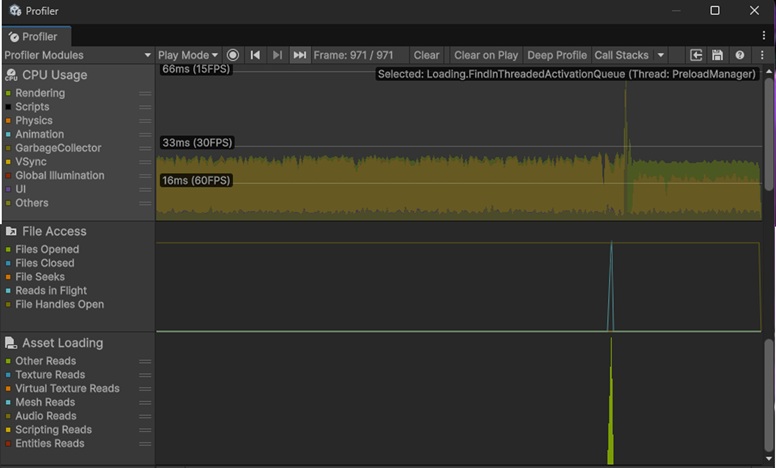Click the Unity icon in title bar
The height and width of the screenshot is (468, 776).
point(15,10)
